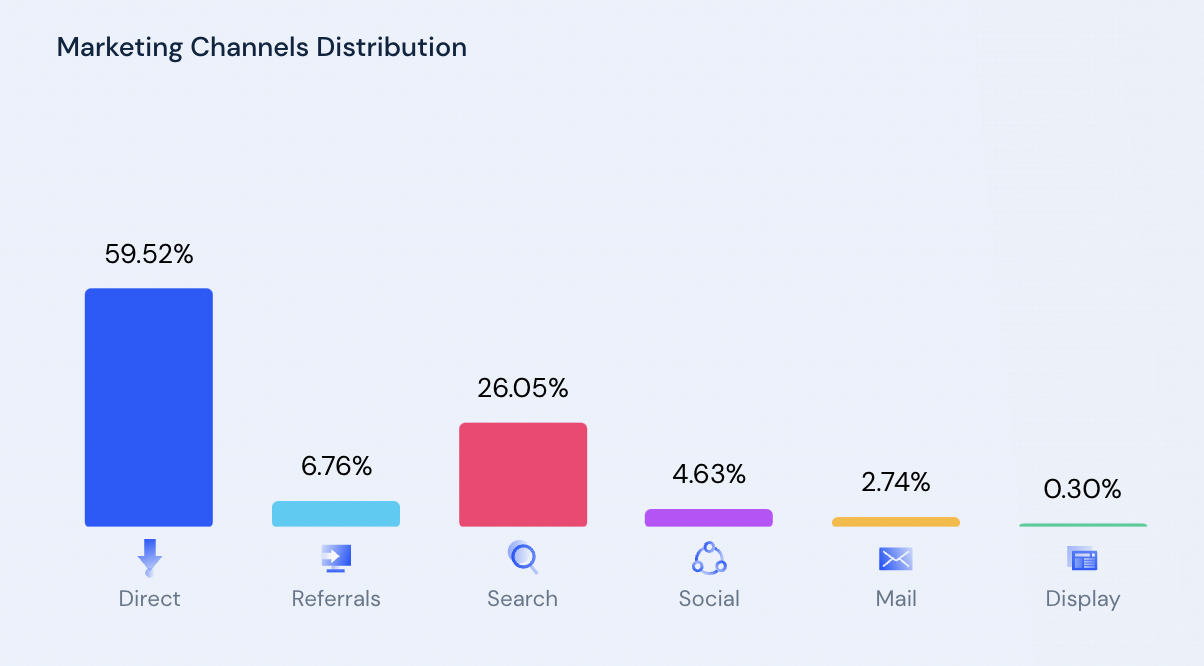Screen dimensions: 1204x666
Task: Select the orange Mail traffic bar
Action: [896, 522]
